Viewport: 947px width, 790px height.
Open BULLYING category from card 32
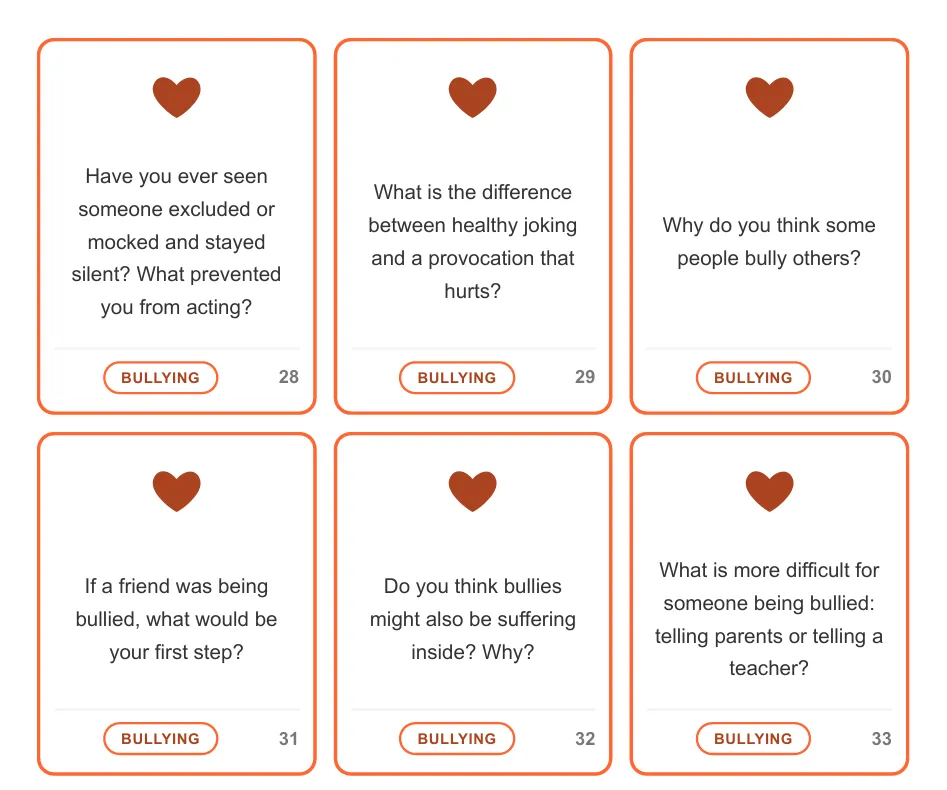pyautogui.click(x=456, y=739)
